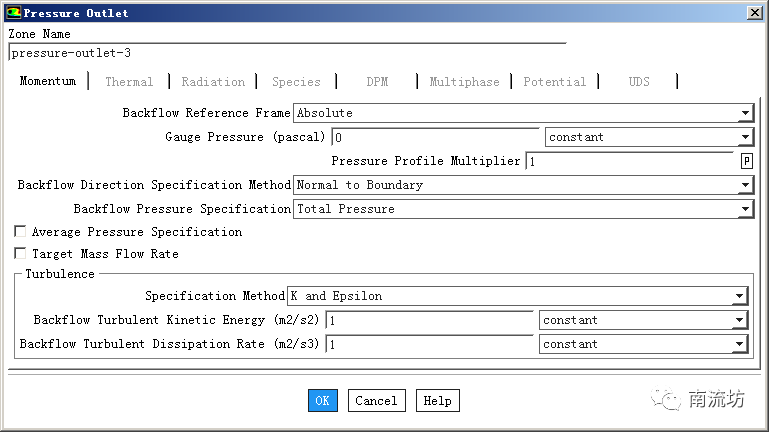
Task: Enable Average Pressure Specification checkbox
Action: point(20,232)
